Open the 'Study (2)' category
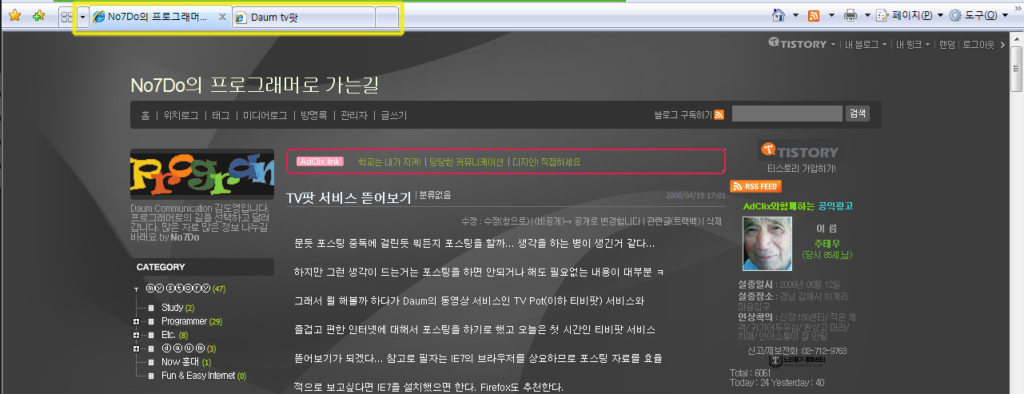The height and width of the screenshot is (394, 1024). [x=178, y=307]
